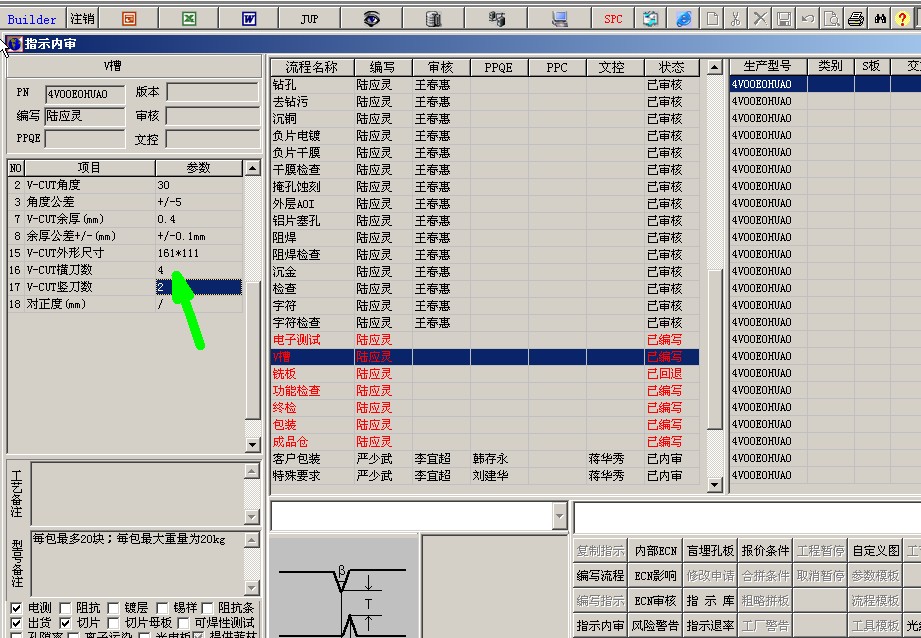921x638 pixels.
Task: Uncheck the 电测 checkbox
Action: coord(16,607)
